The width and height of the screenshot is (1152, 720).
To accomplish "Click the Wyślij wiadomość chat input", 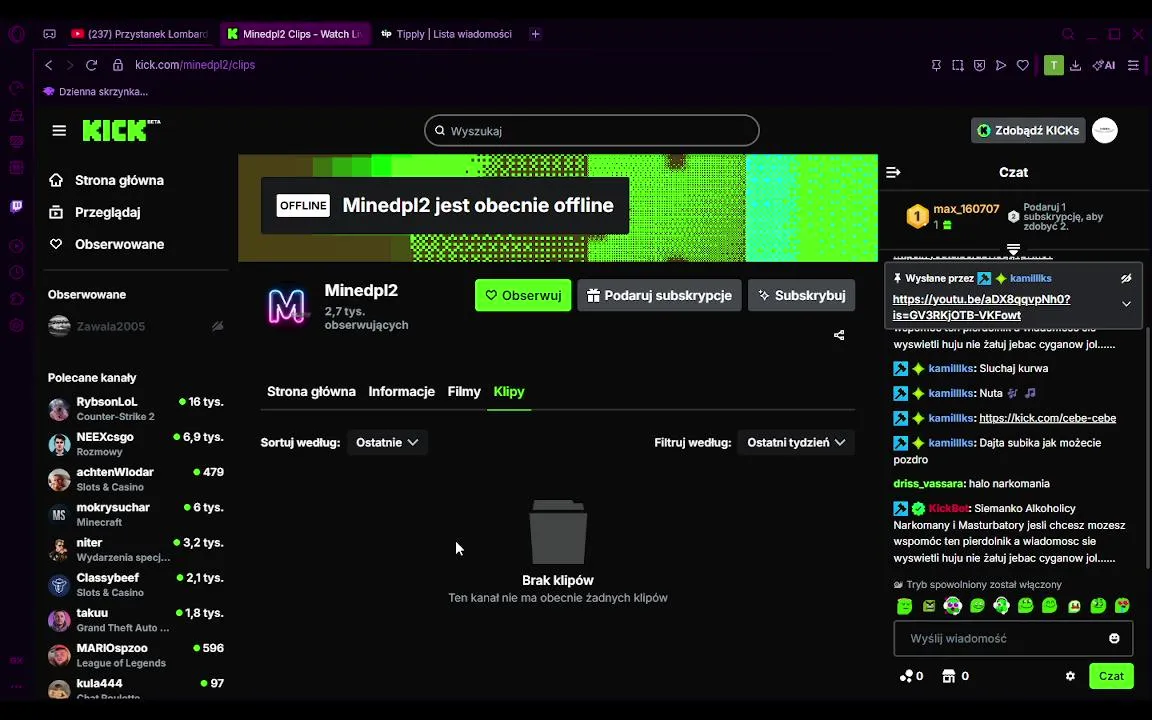I will [1013, 638].
